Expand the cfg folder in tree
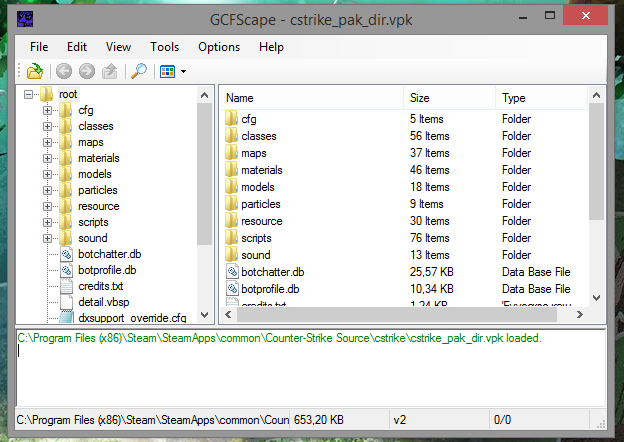Image resolution: width=624 pixels, height=442 pixels. [x=47, y=110]
